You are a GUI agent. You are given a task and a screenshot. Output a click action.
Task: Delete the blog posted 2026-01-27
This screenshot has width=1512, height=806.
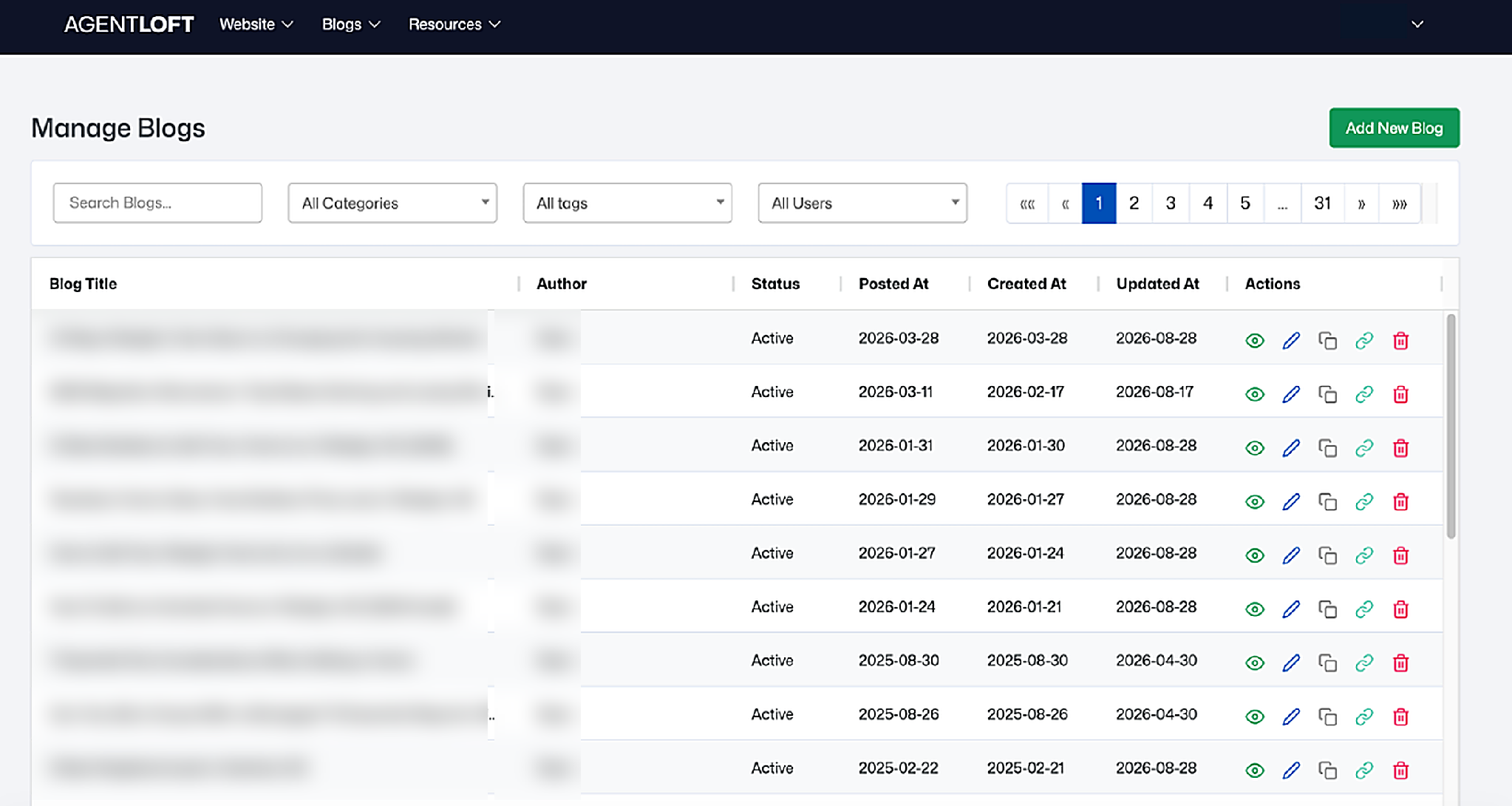[x=1400, y=555]
